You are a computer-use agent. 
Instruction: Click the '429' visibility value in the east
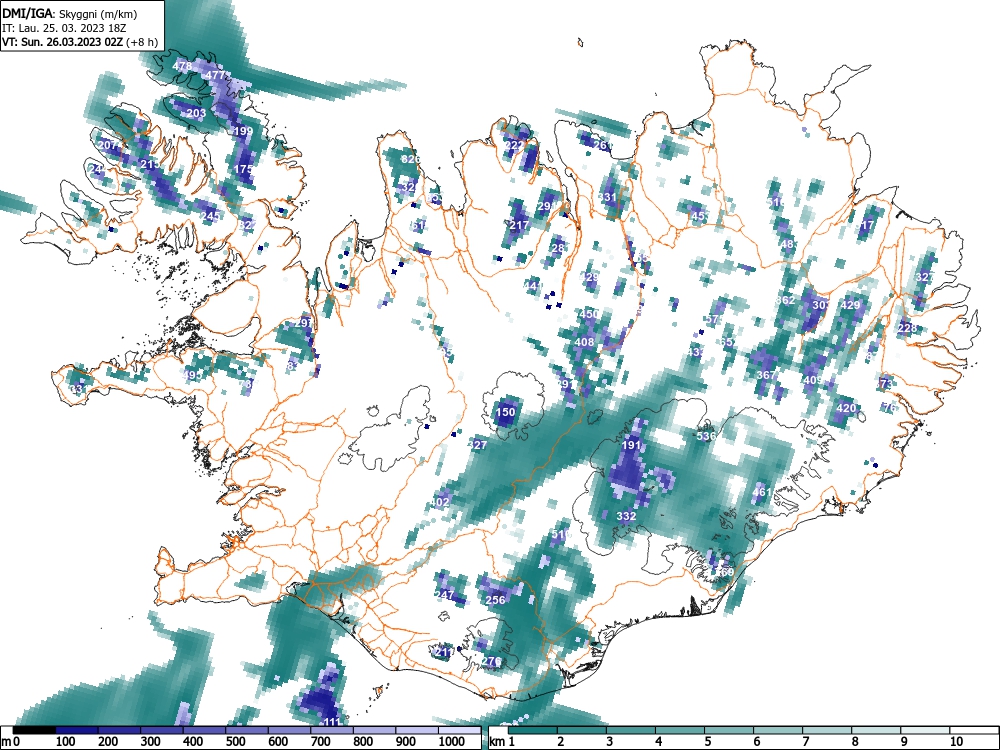[851, 305]
